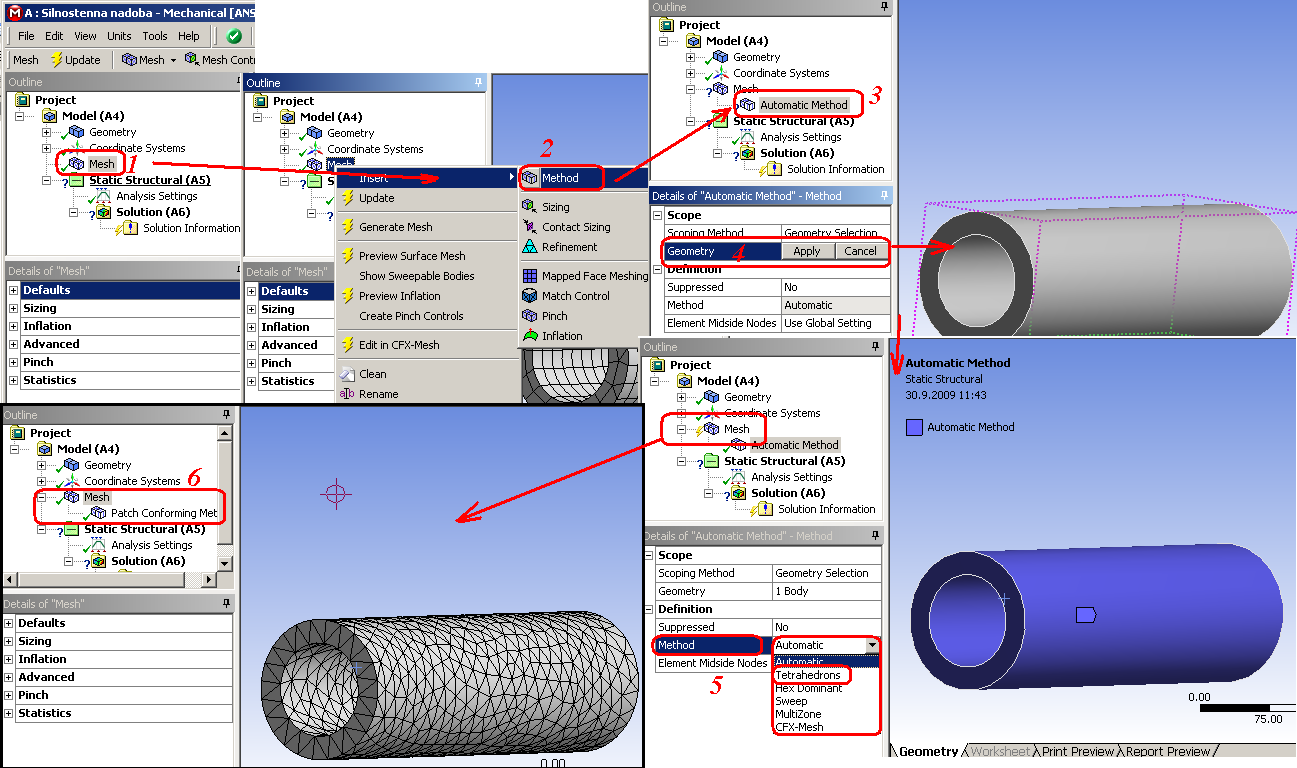Screen dimensions: 1297x768
Task: Choose Pinch from the Insert submenu
Action: click(554, 316)
